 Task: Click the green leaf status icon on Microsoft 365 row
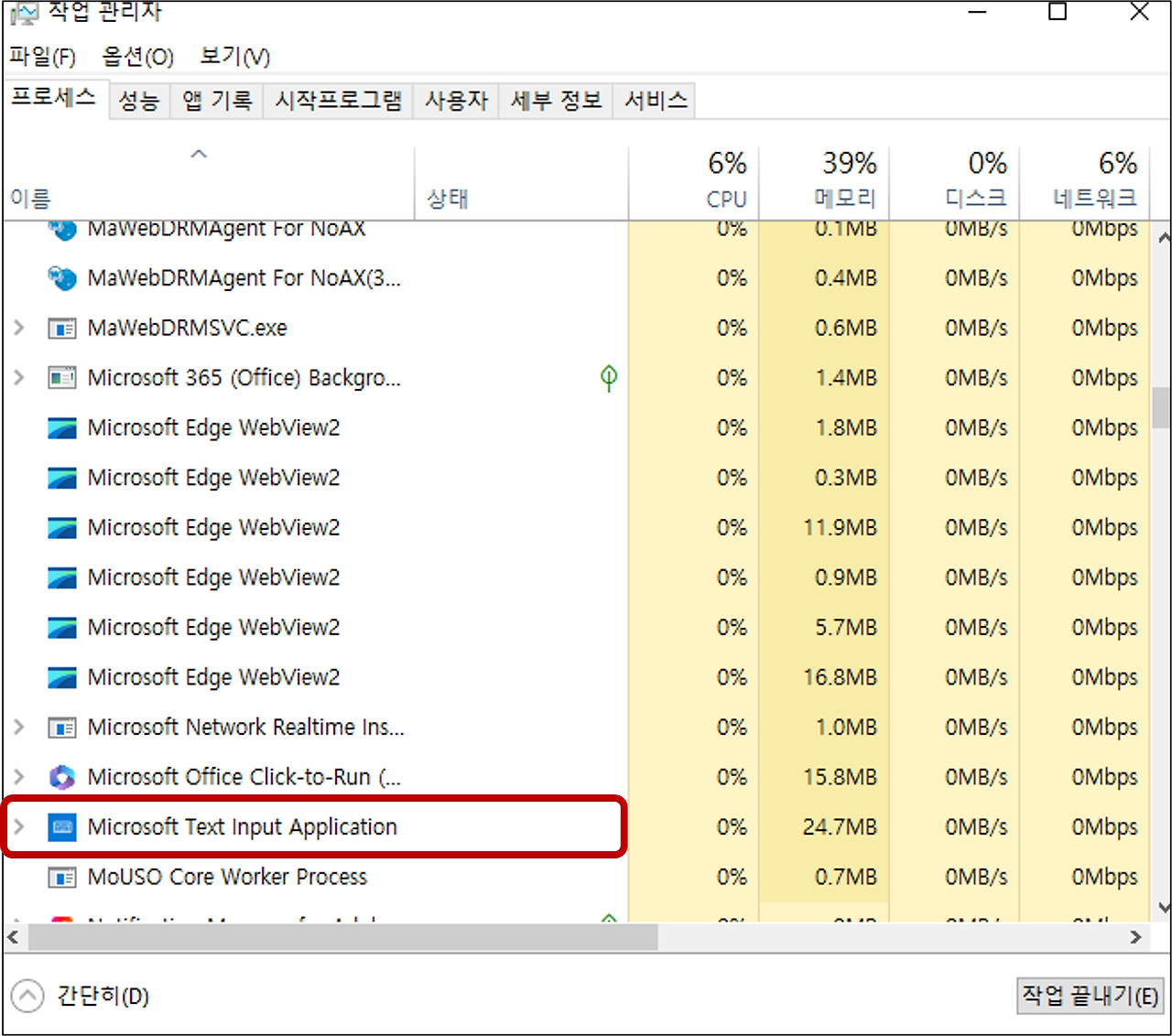(609, 377)
